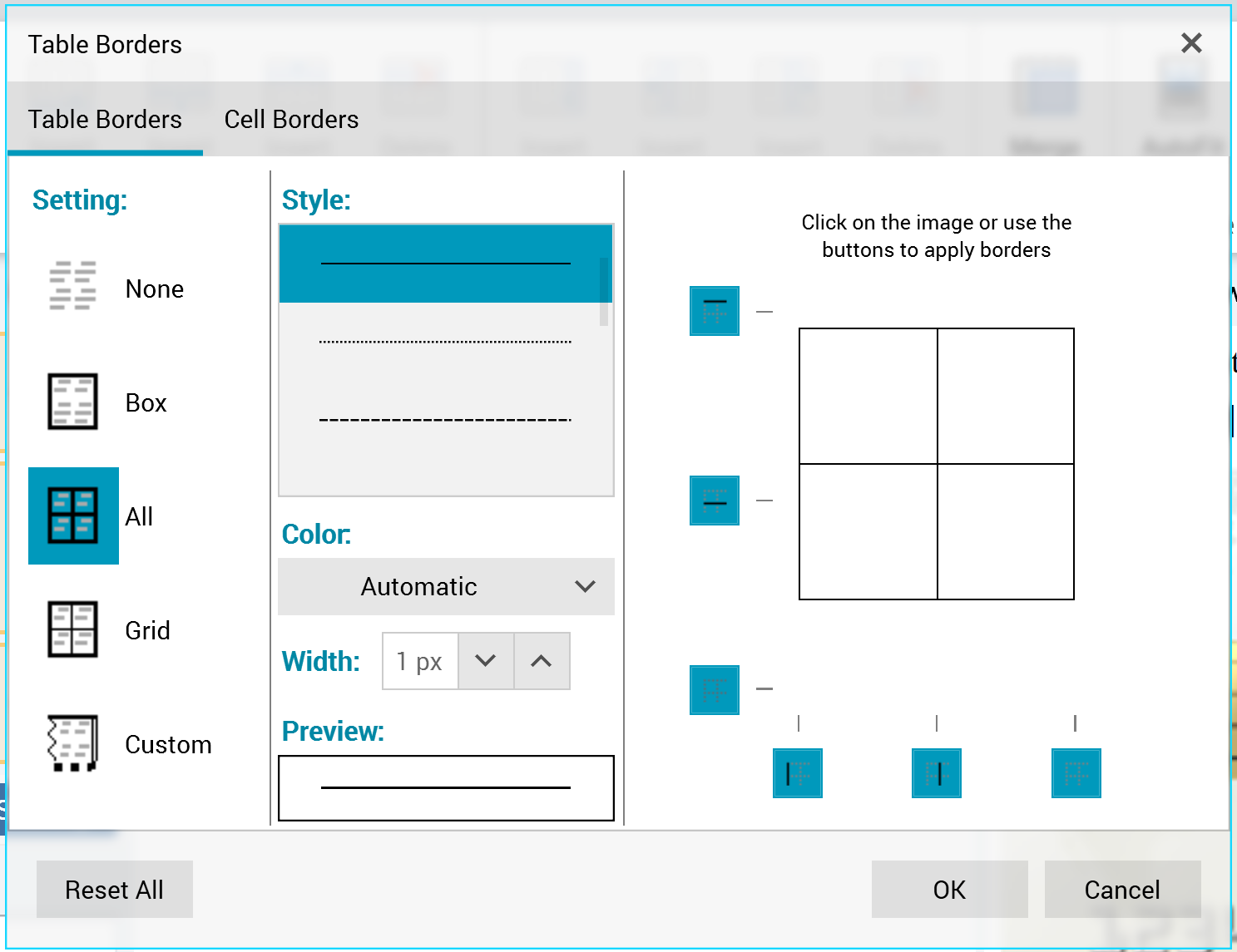This screenshot has width=1237, height=952.
Task: Decrease border width with down arrow
Action: click(486, 661)
